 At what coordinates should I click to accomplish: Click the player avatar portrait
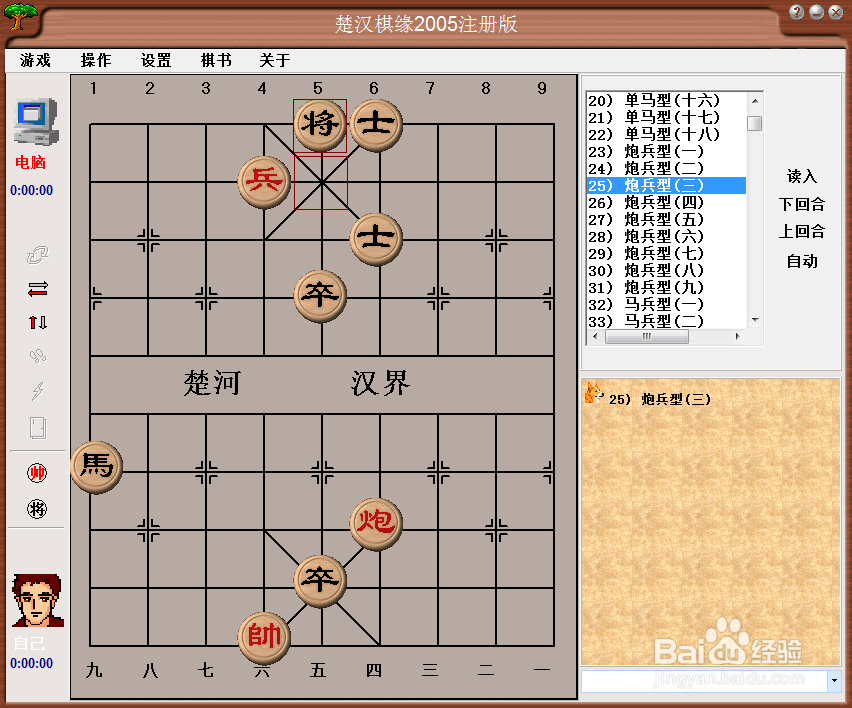[37, 600]
